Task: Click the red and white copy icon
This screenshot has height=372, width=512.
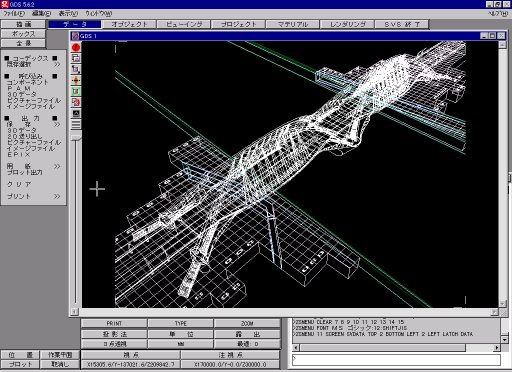Action: point(76,102)
